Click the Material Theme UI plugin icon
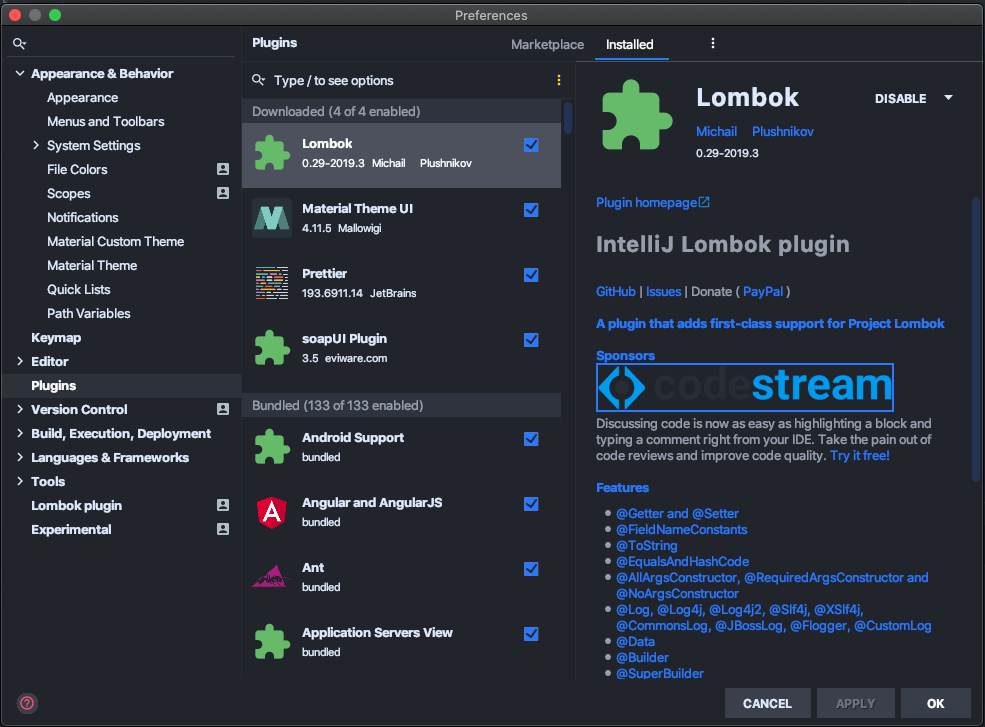Screen dimensions: 985x727 272,218
